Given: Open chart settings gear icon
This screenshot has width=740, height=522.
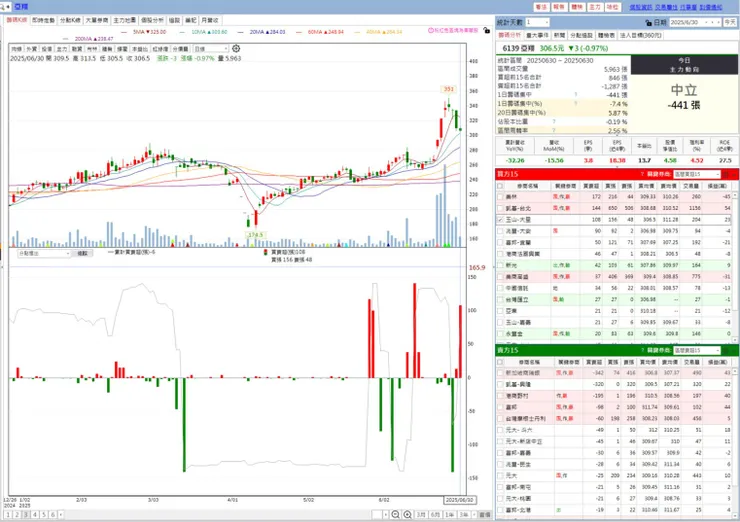Looking at the screenshot, I should (236, 49).
